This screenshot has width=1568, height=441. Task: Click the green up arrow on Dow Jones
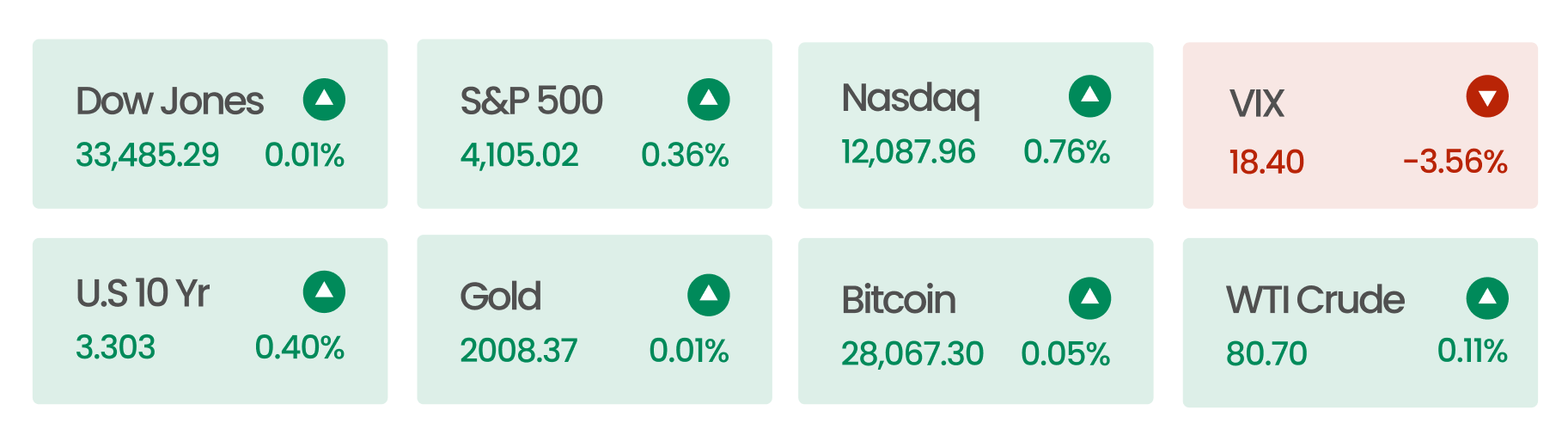tap(324, 100)
